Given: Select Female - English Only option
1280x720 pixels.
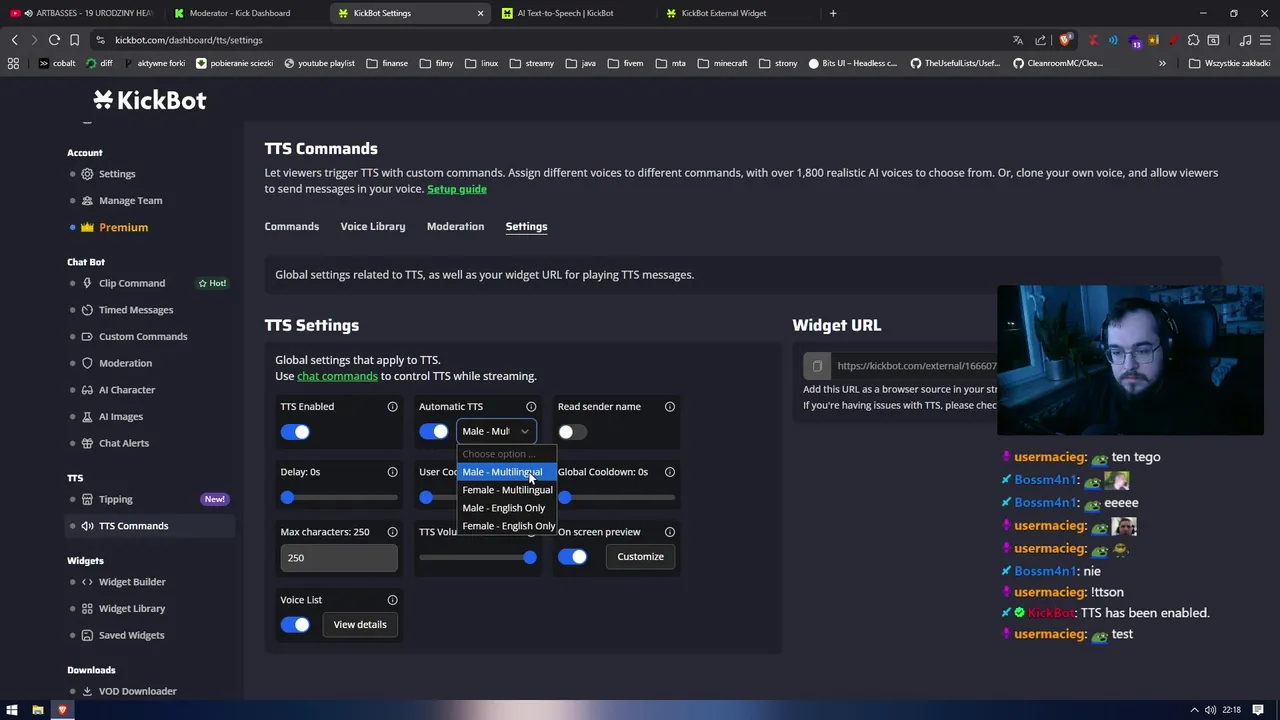Looking at the screenshot, I should click(509, 526).
